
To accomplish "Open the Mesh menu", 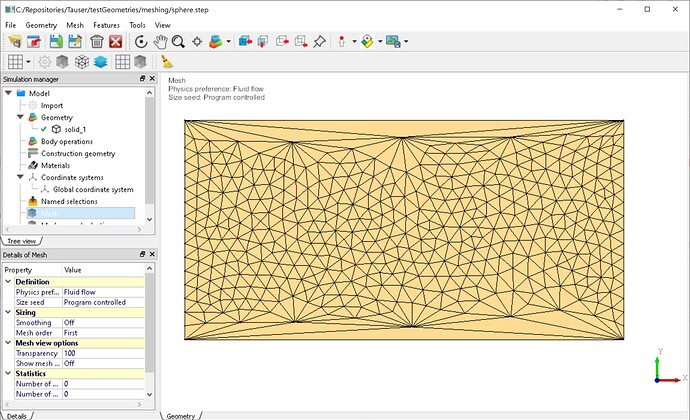I will (75, 25).
